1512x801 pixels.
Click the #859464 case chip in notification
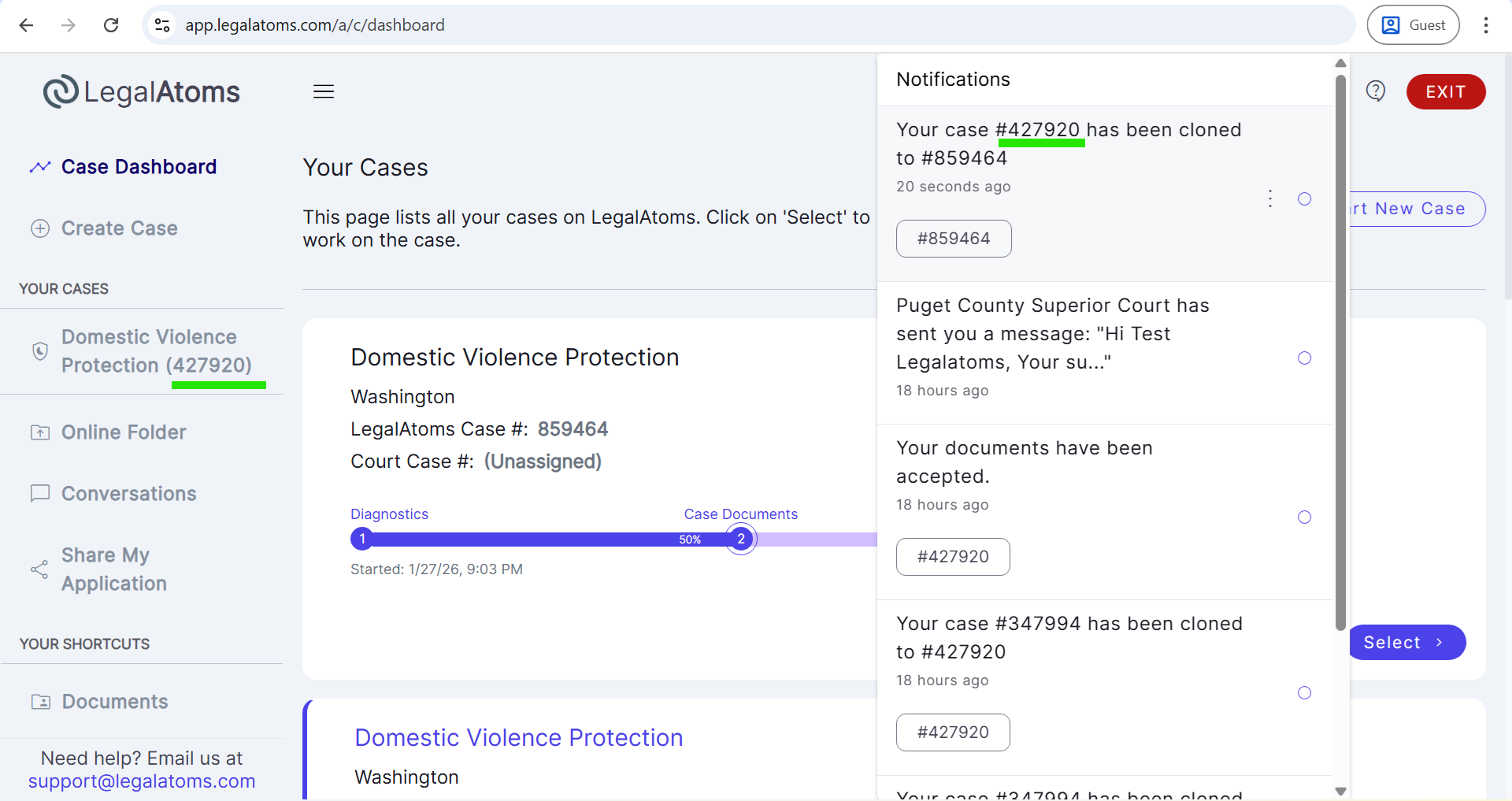coord(953,239)
